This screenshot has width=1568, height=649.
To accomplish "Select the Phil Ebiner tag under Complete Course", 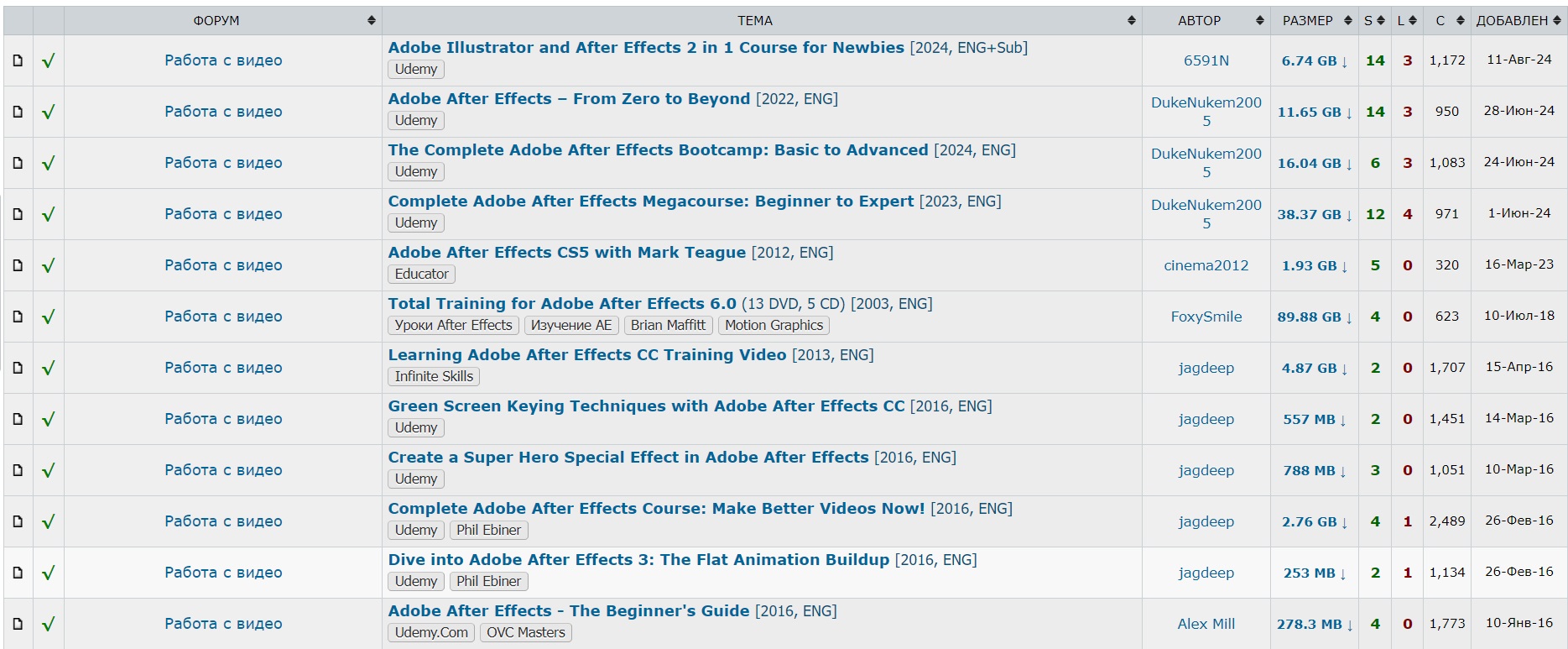I will click(488, 530).
